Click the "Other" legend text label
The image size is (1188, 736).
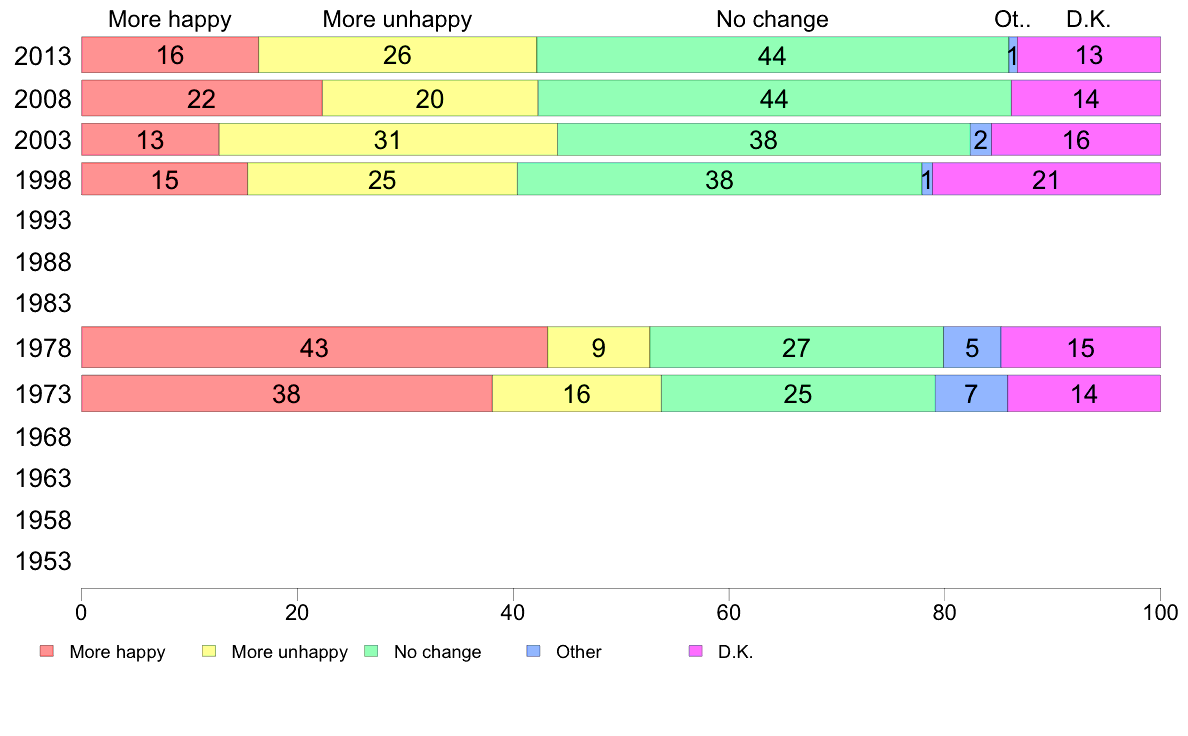click(x=579, y=652)
